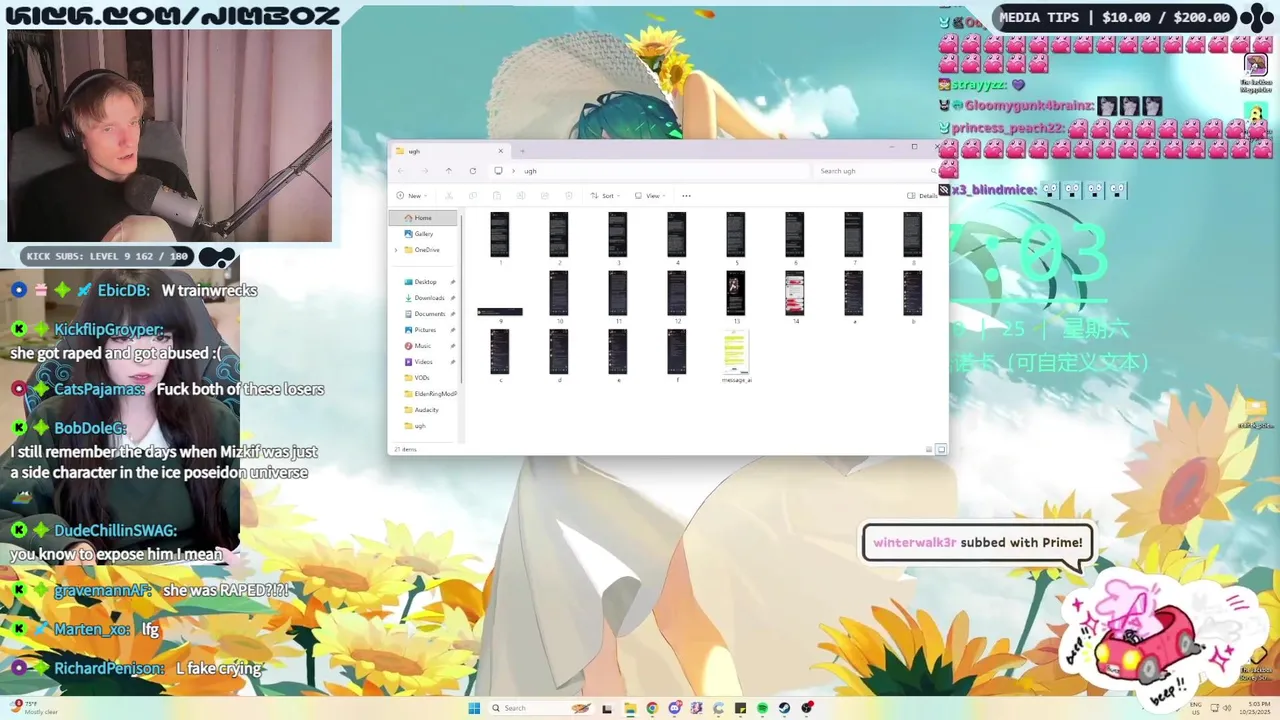Go forward using the Forward arrow
This screenshot has width=1280, height=720.
tap(424, 171)
